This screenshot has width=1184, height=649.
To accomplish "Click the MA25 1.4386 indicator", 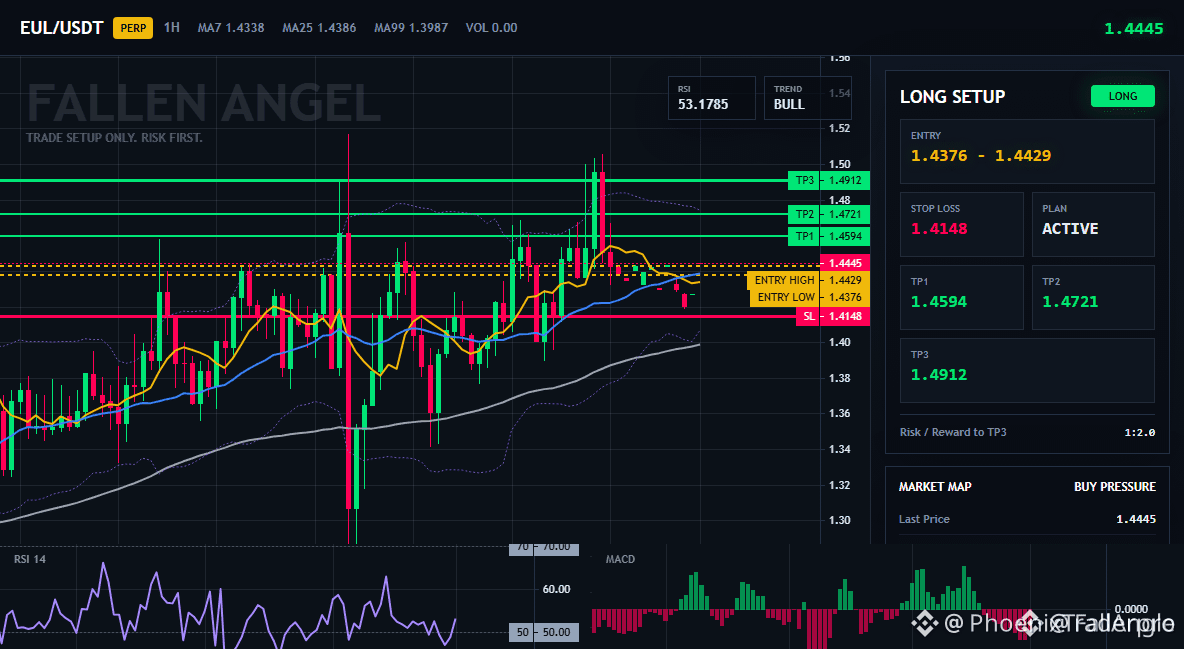I will [319, 28].
